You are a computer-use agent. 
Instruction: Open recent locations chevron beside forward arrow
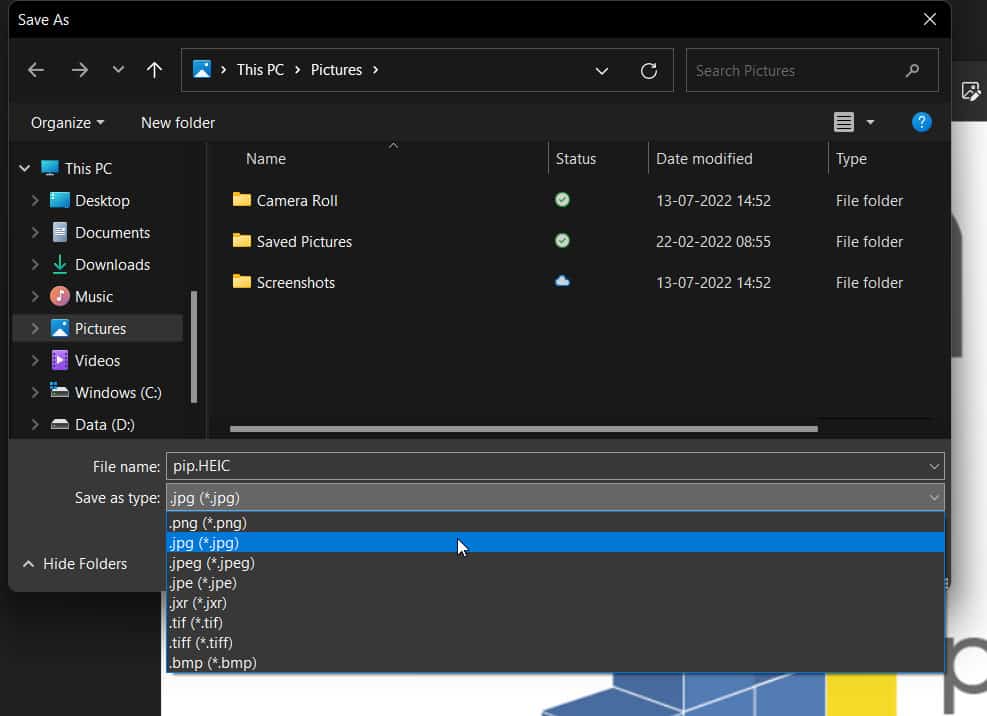point(118,70)
